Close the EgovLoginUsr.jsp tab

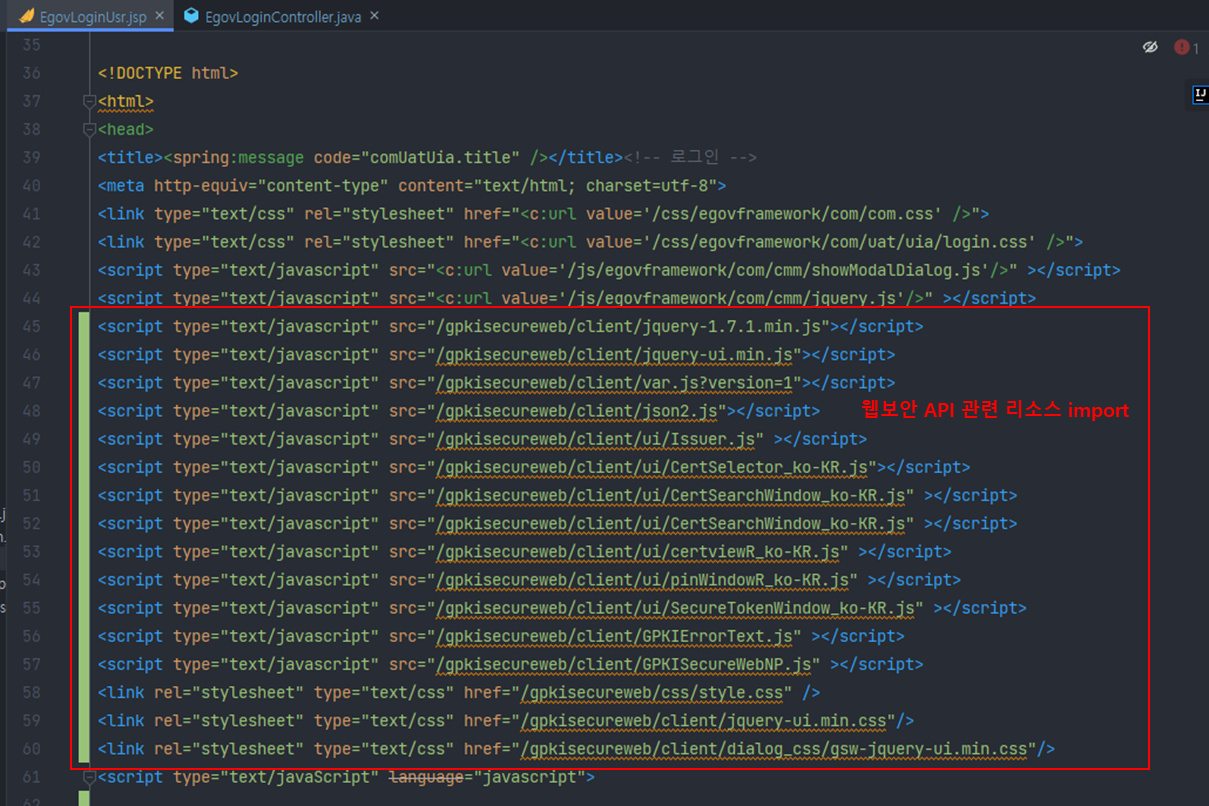tap(160, 18)
